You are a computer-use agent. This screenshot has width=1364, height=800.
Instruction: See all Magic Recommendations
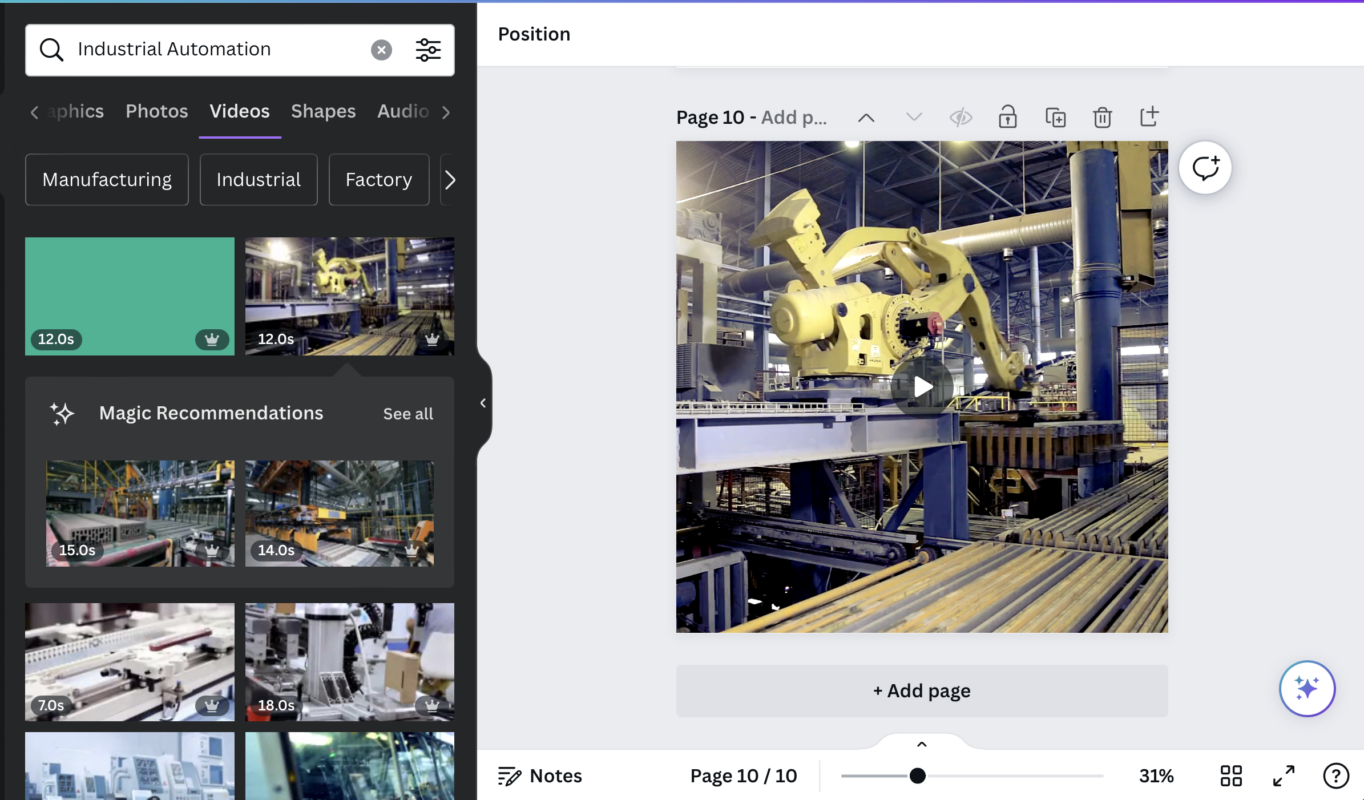point(408,413)
